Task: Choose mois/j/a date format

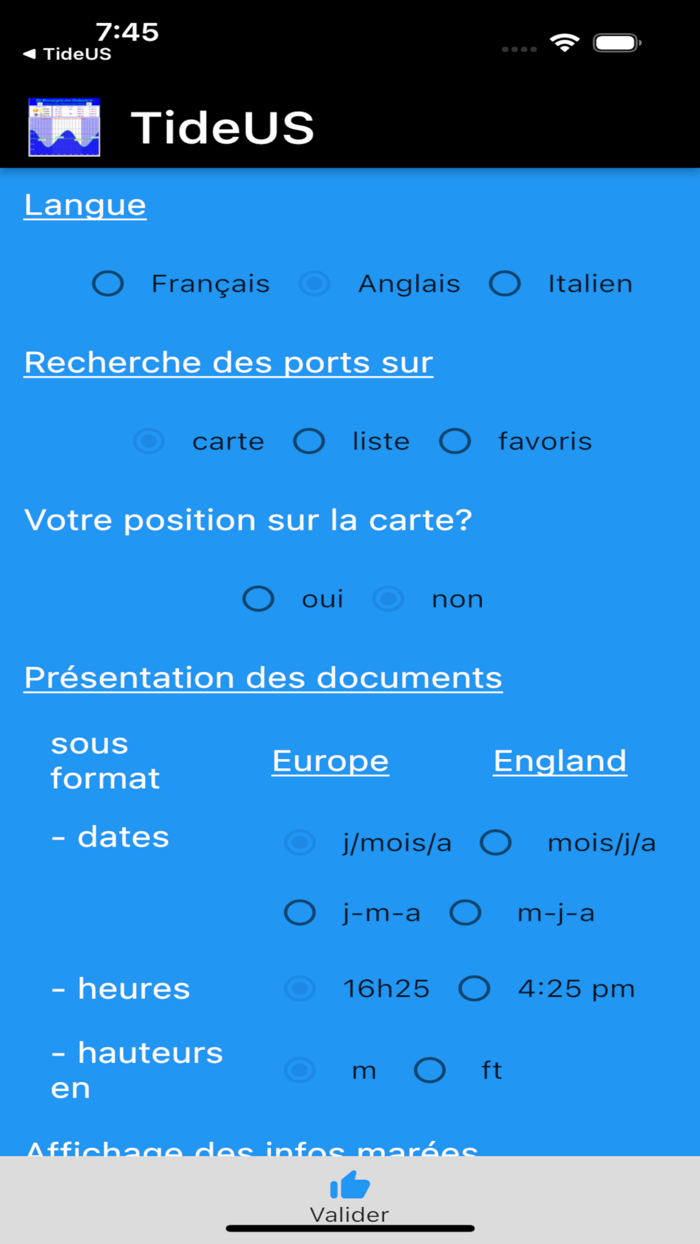Action: tap(496, 843)
